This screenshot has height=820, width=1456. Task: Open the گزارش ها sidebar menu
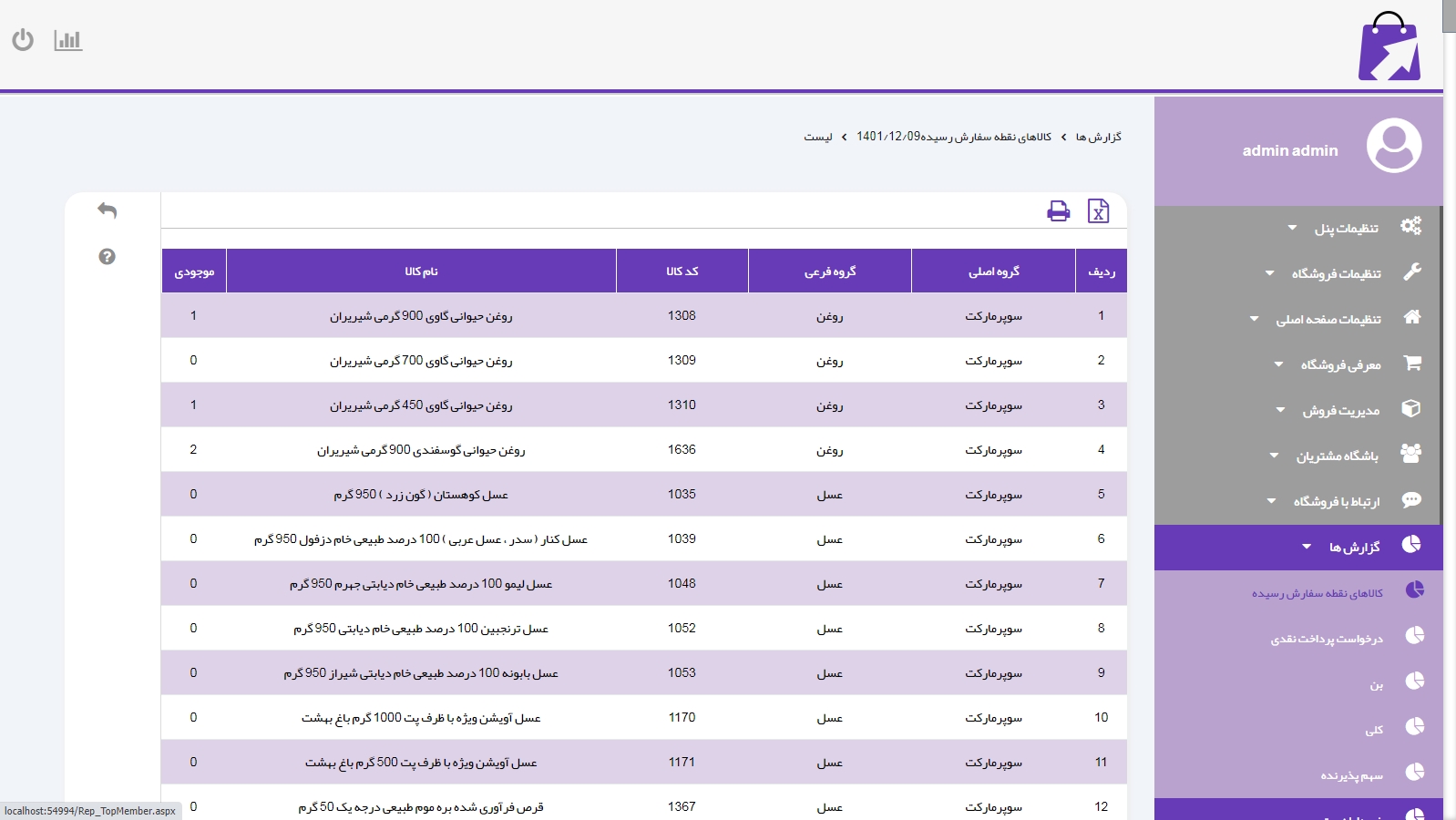[1298, 547]
